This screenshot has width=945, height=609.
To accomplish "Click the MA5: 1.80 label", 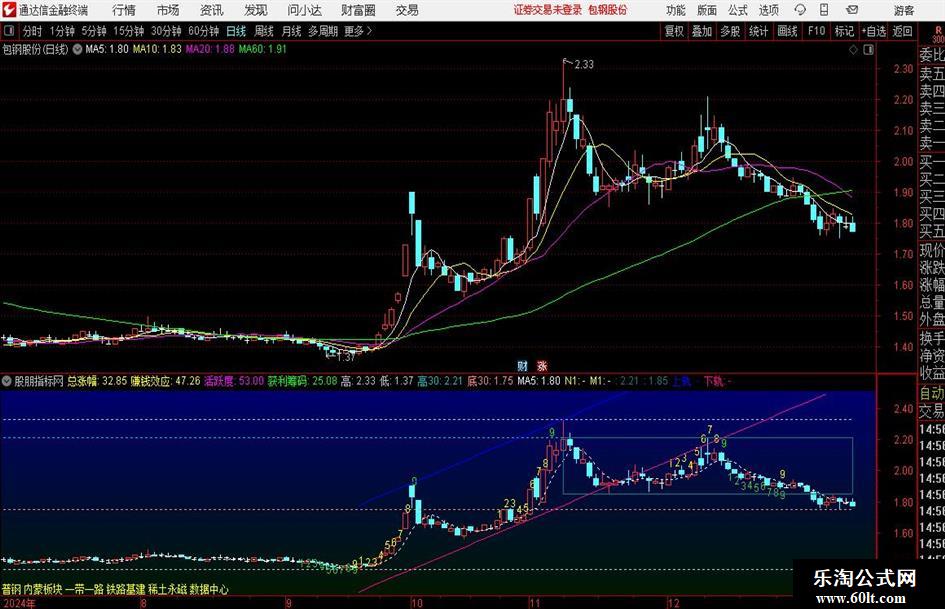I will tap(107, 49).
